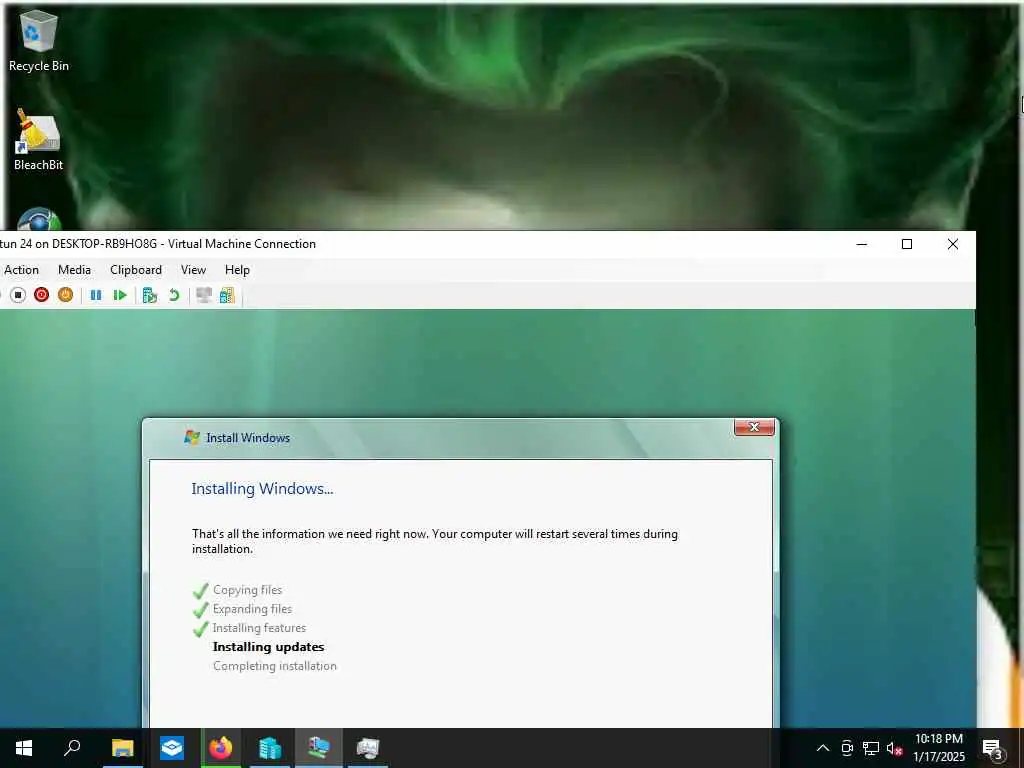Click the 'Installing Windows...' heading

[263, 488]
